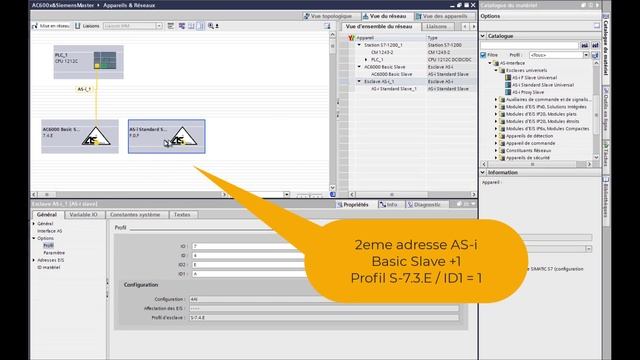Select the Textes tab

coord(182,214)
